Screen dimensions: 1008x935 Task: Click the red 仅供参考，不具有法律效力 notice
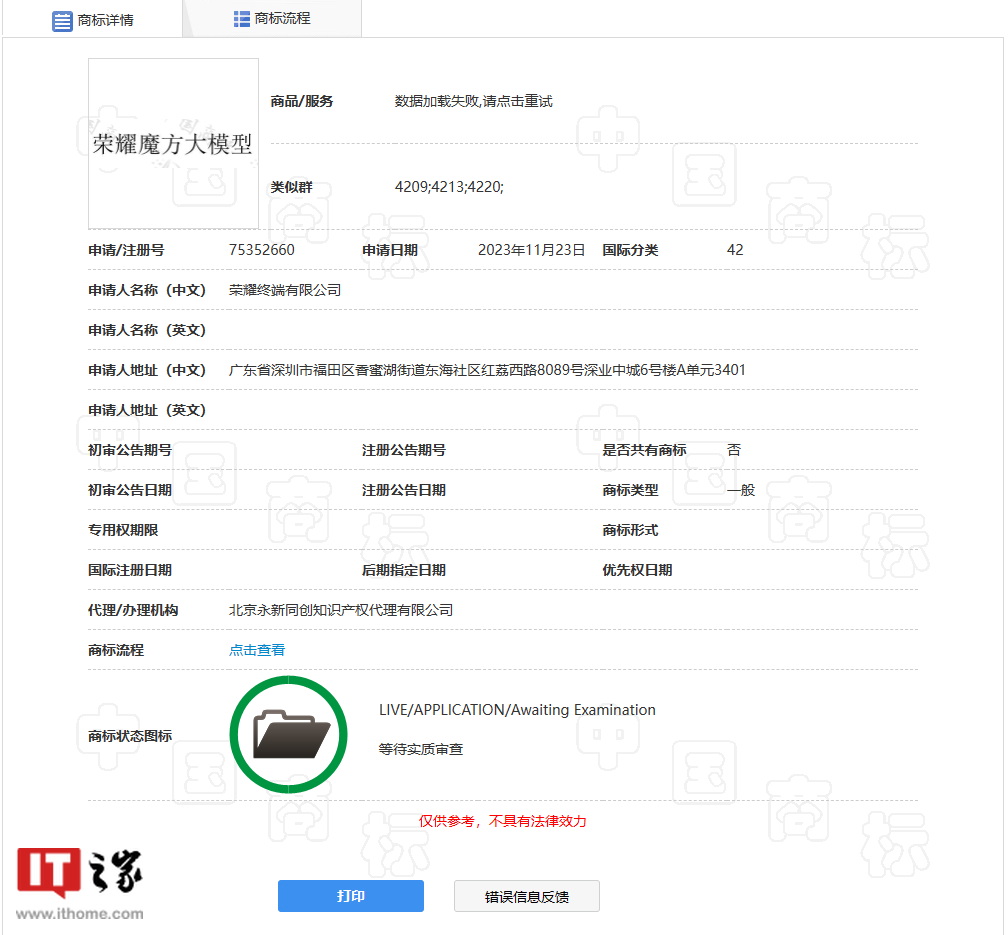(502, 821)
